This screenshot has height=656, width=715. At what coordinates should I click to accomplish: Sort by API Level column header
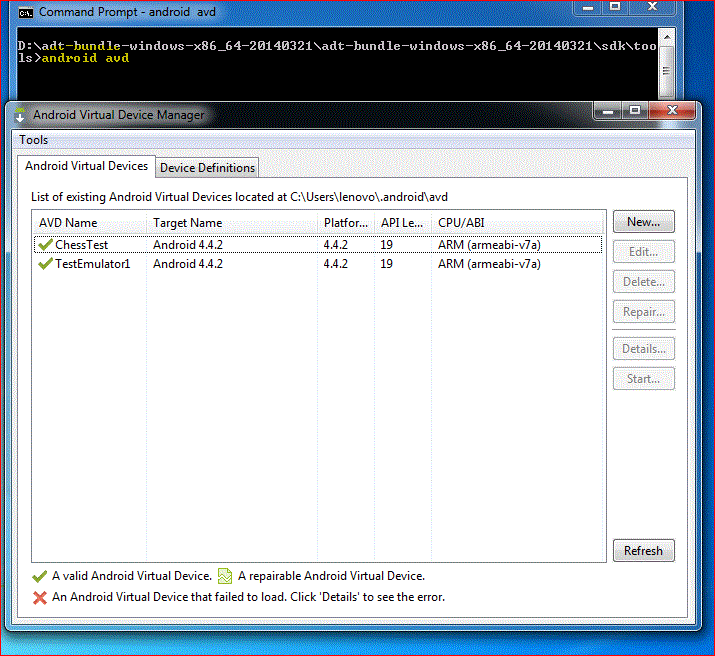[403, 223]
